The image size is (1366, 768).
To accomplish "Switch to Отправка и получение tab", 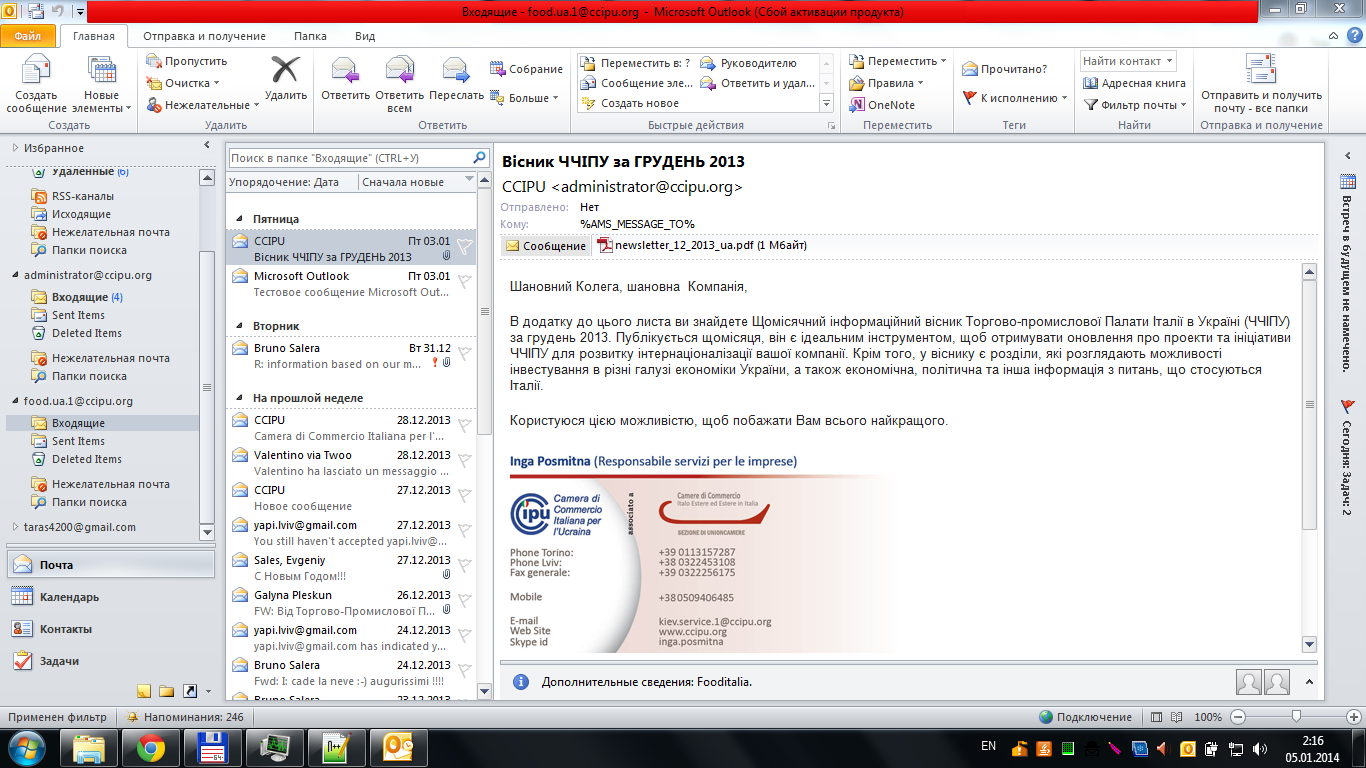I will [204, 36].
